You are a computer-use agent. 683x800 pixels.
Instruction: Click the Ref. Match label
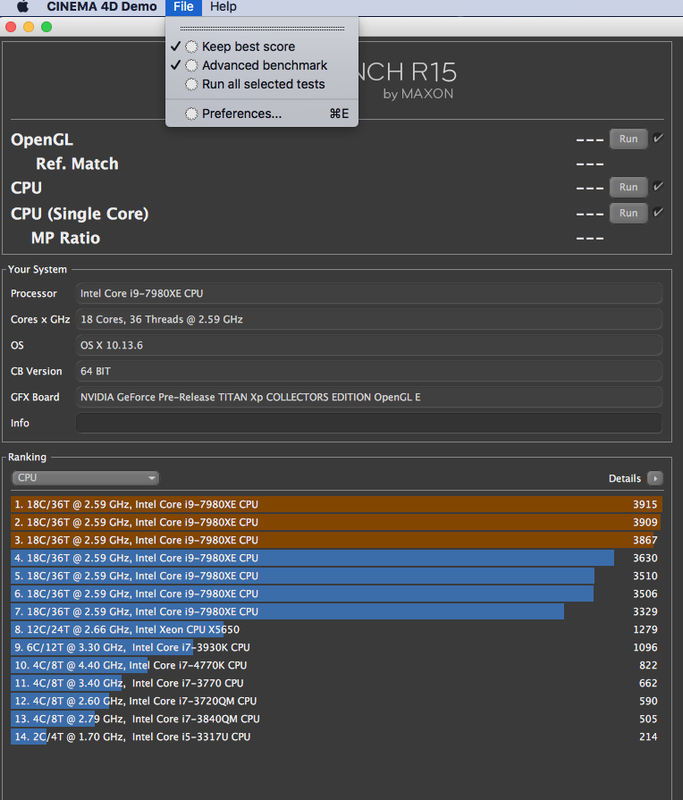tap(77, 163)
